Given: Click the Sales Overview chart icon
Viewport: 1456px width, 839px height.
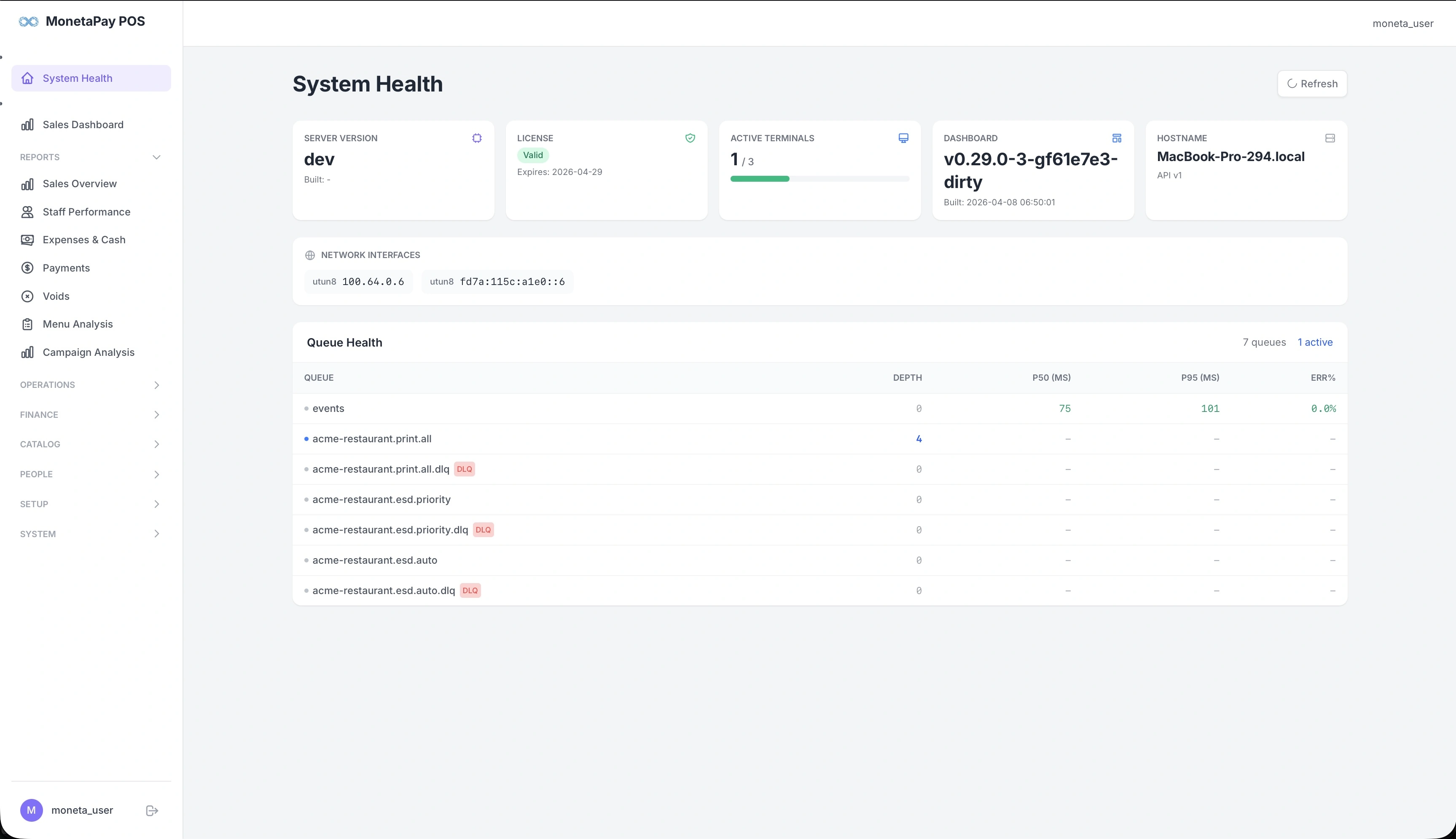Looking at the screenshot, I should coord(27,184).
